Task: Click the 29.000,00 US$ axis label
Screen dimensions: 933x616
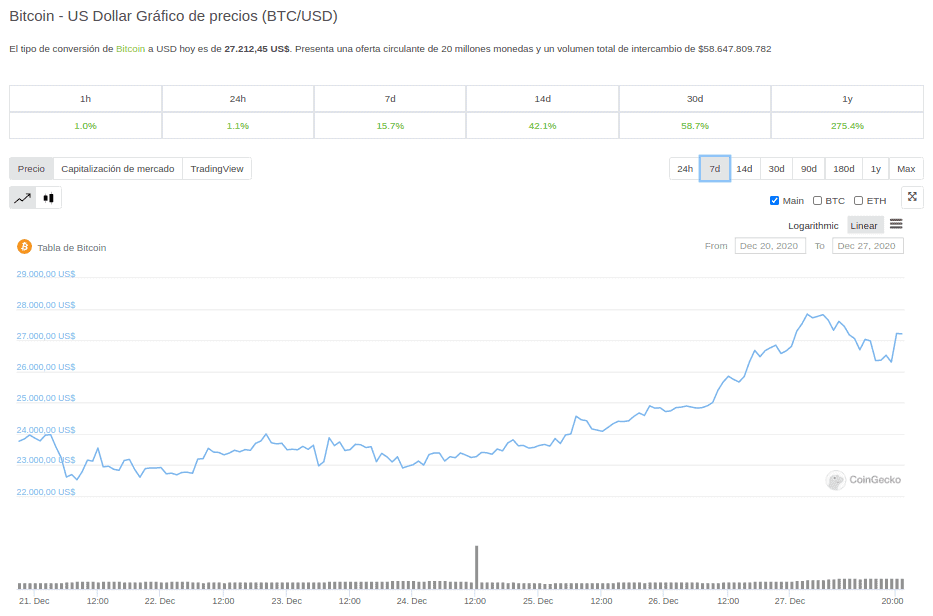Action: pos(46,274)
